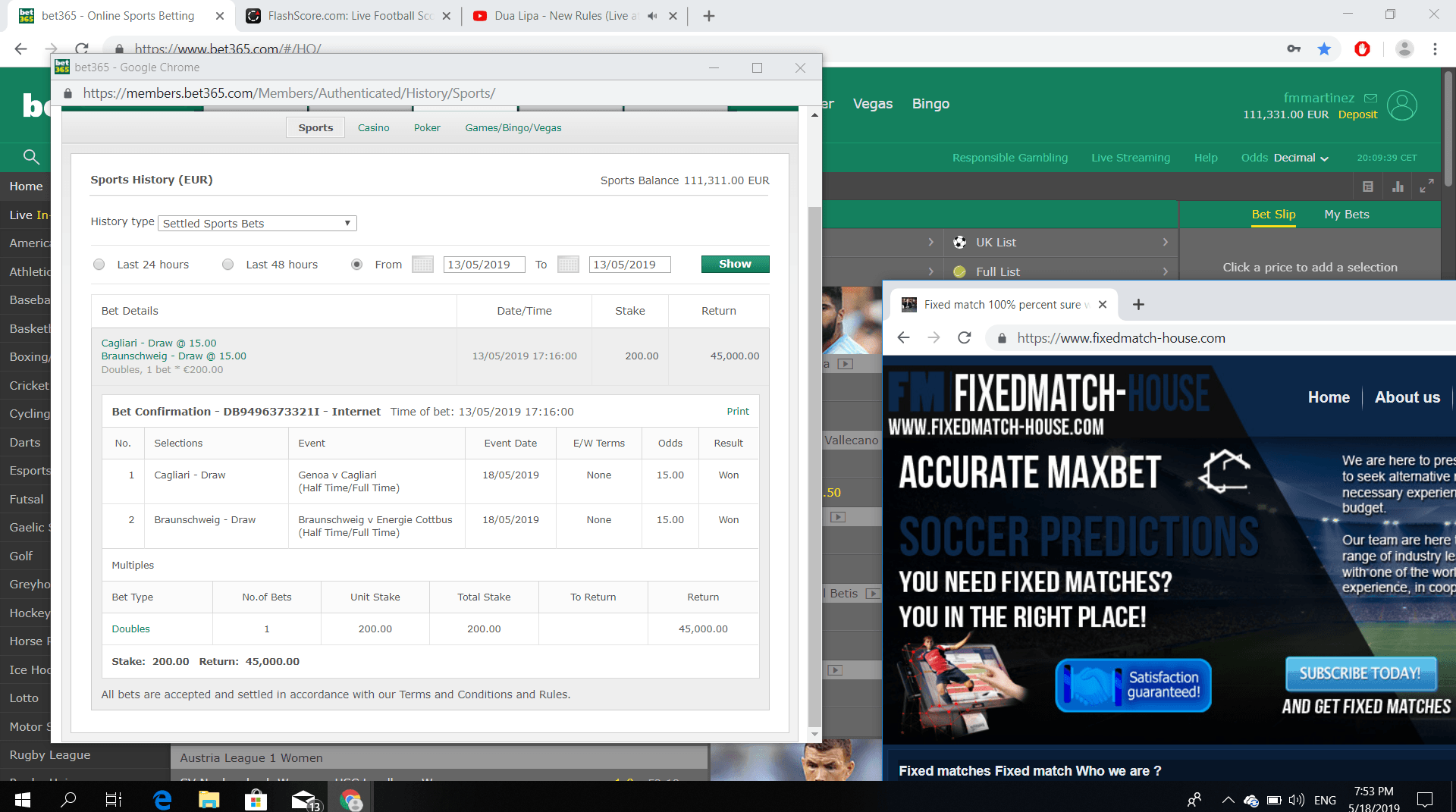Open the bet365 account user icon

pos(1402,105)
